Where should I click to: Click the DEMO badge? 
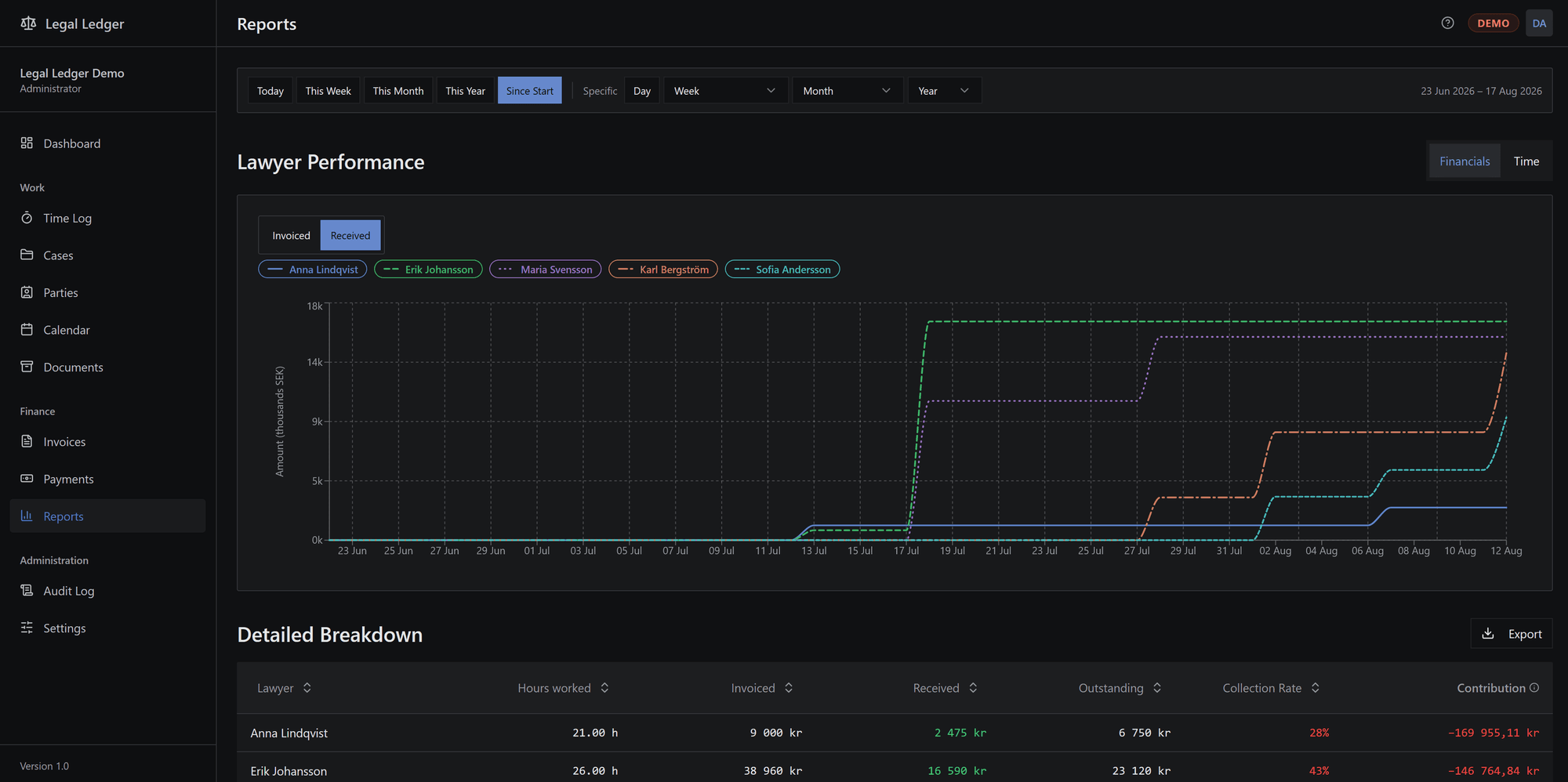point(1493,24)
